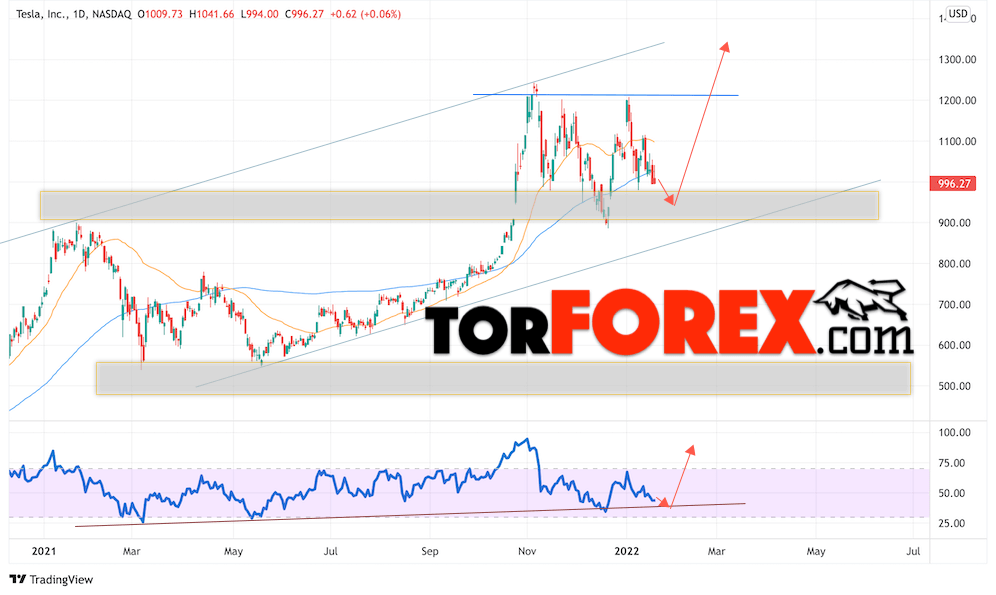
Task: Click the 2022 time axis label
Action: click(x=627, y=551)
